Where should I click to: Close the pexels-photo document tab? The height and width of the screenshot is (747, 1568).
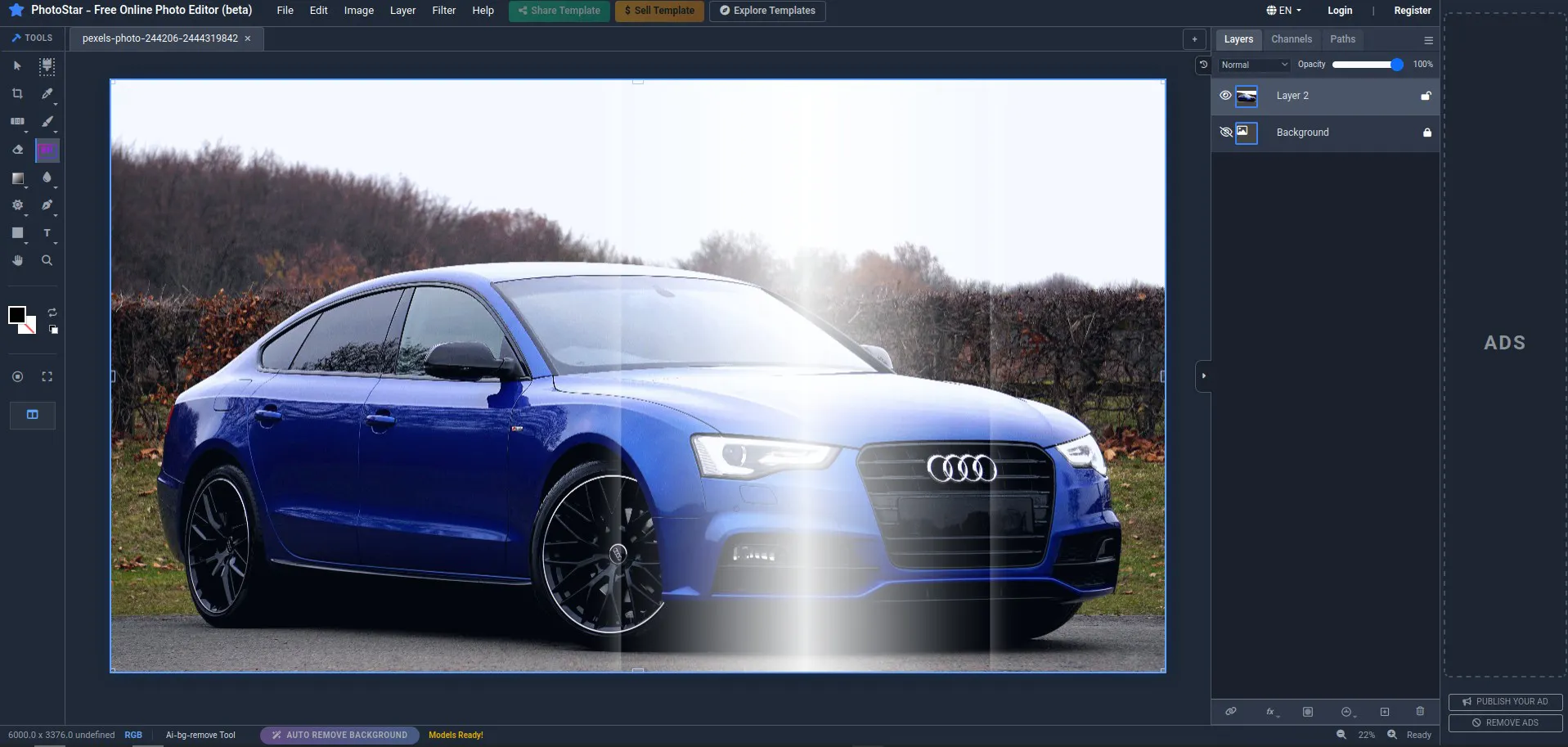248,38
